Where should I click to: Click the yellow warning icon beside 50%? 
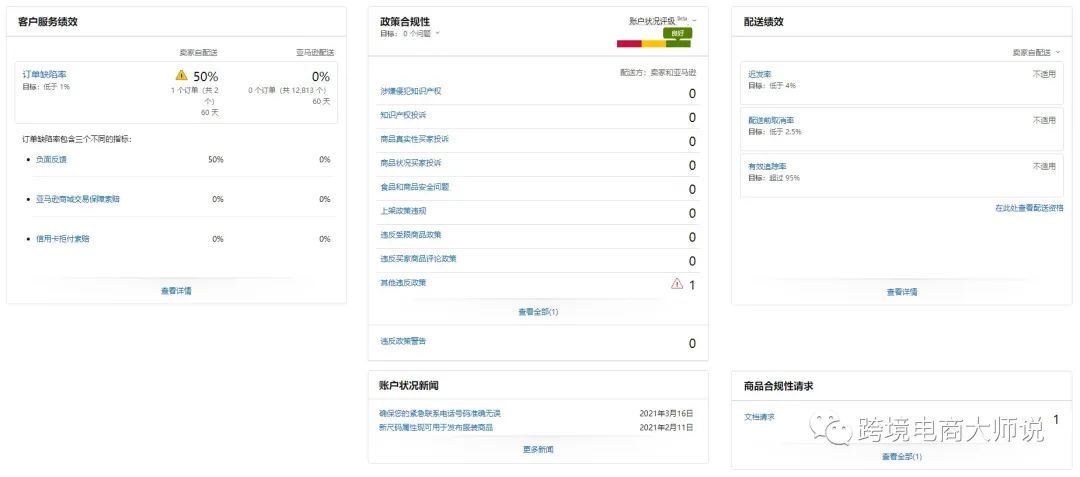181,75
